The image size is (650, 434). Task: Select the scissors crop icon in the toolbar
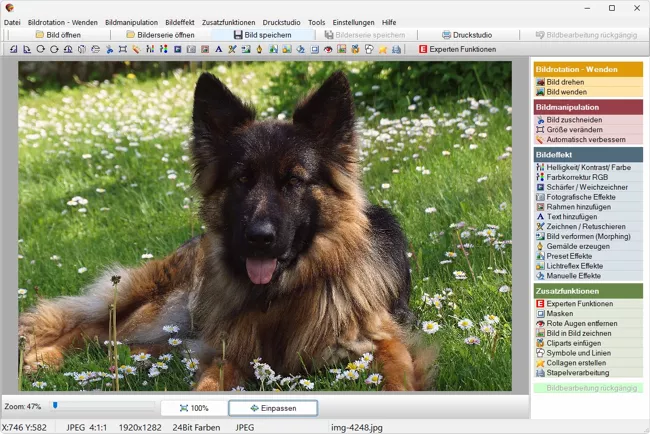point(109,49)
